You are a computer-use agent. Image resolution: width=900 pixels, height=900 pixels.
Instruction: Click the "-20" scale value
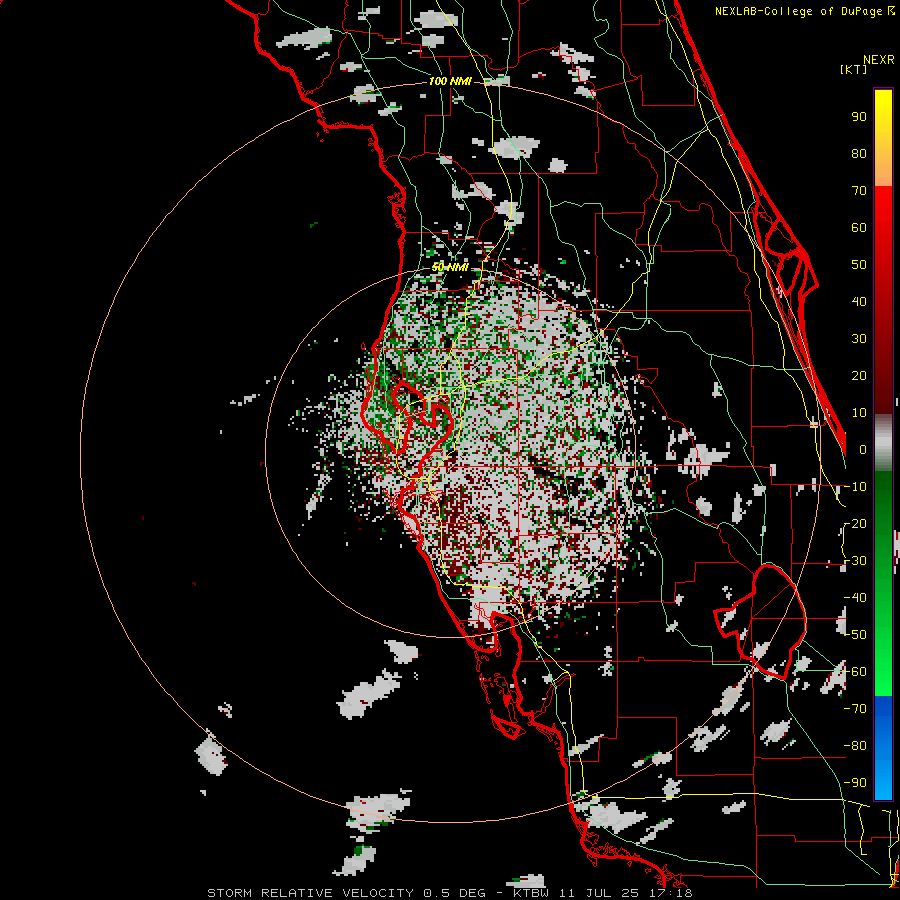coord(855,524)
